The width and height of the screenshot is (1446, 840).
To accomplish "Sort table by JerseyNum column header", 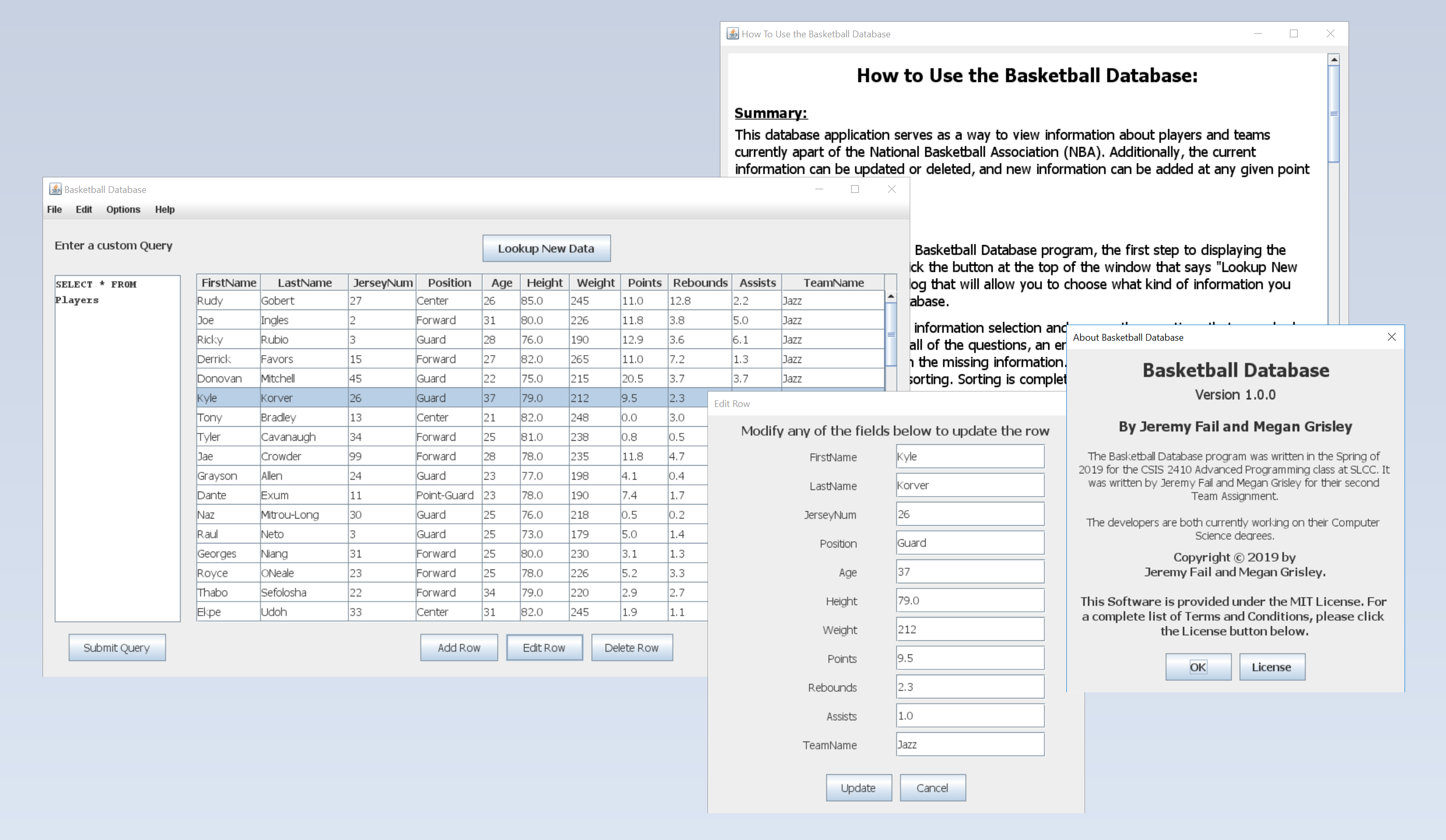I will [x=382, y=282].
